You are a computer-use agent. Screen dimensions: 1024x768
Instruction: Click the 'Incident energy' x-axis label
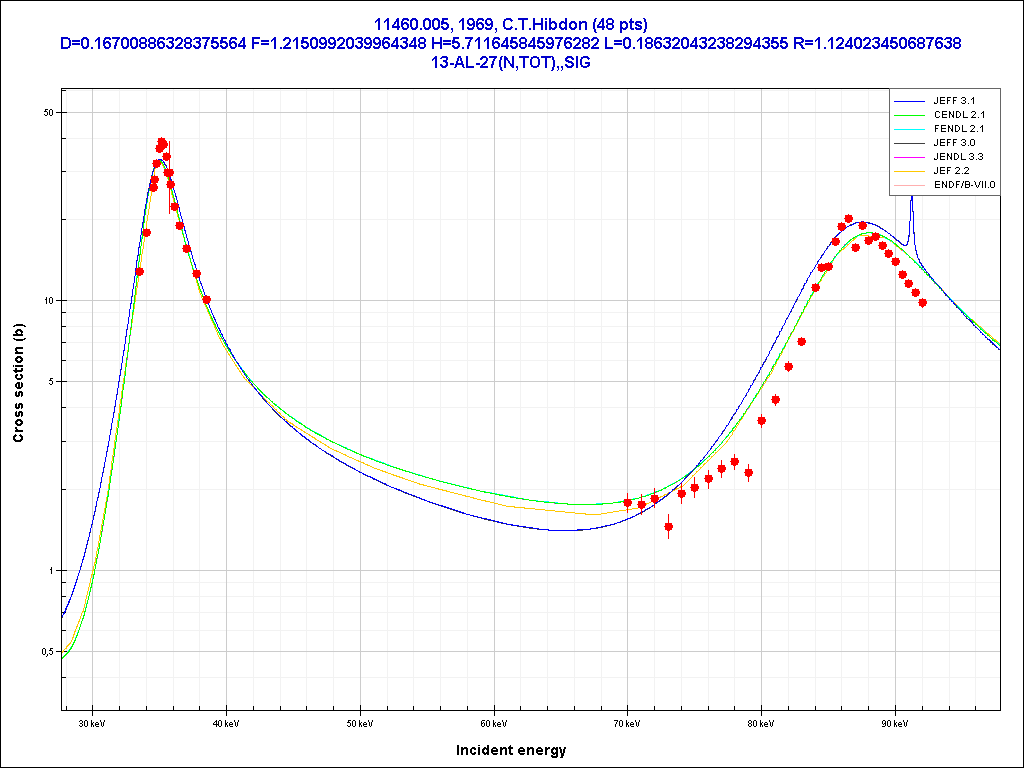tap(510, 750)
